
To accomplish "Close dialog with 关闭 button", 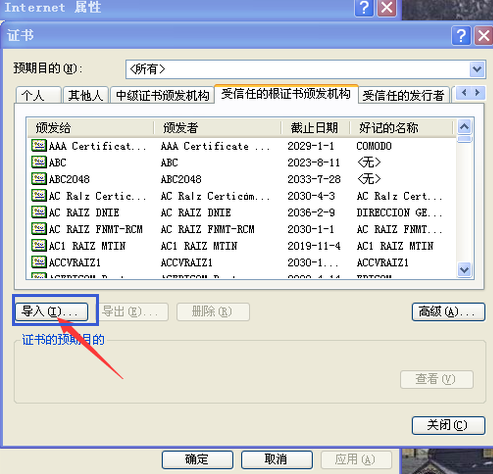I will 448,425.
